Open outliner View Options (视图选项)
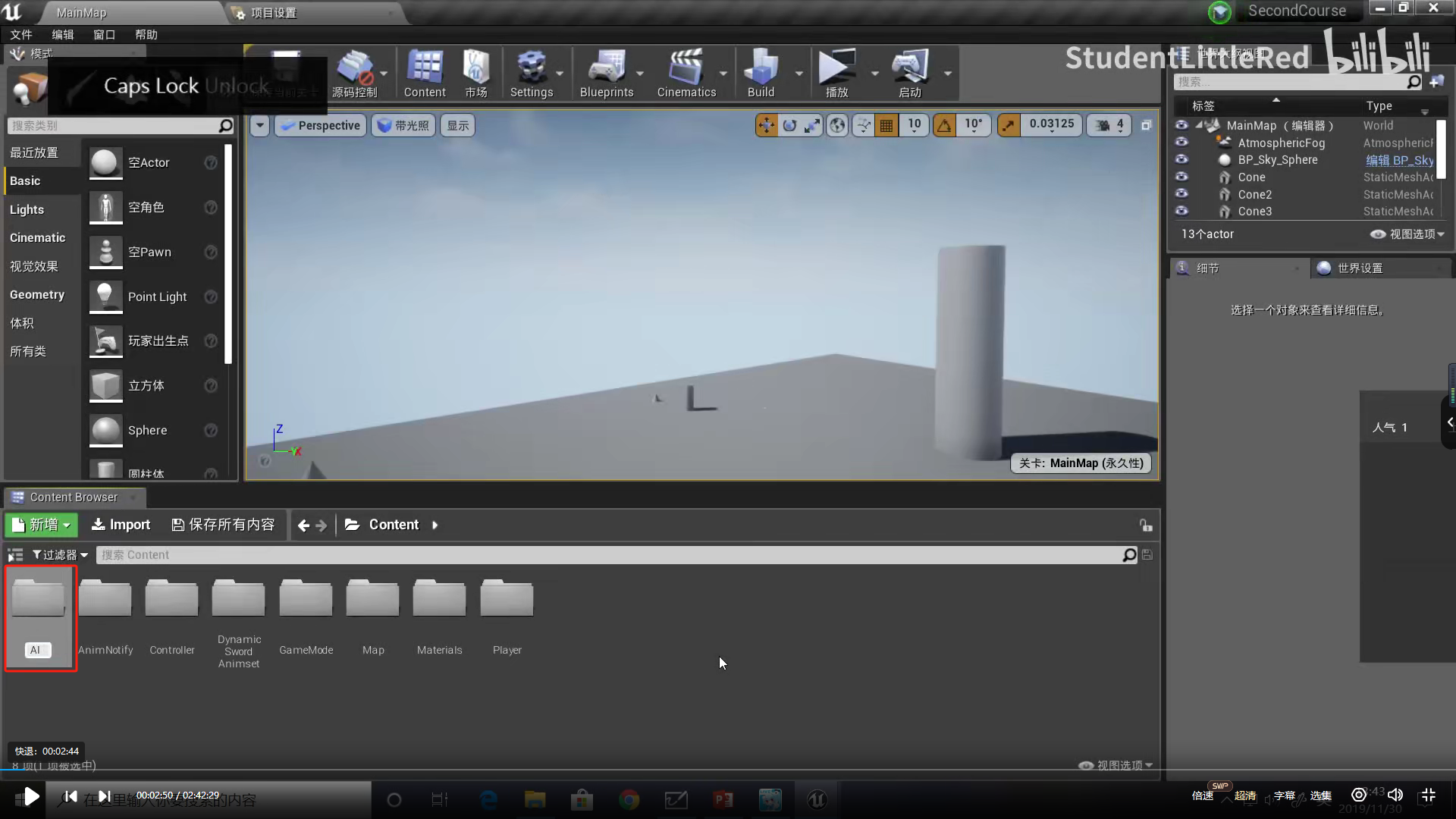The width and height of the screenshot is (1456, 819). click(x=1407, y=234)
